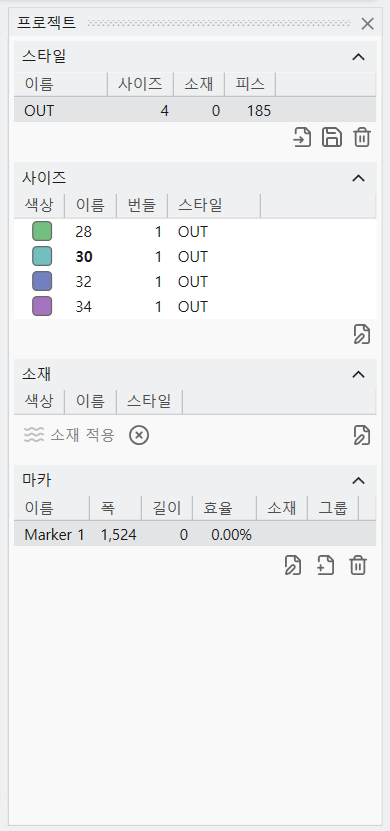Collapse the 소재 section chevron

(359, 374)
